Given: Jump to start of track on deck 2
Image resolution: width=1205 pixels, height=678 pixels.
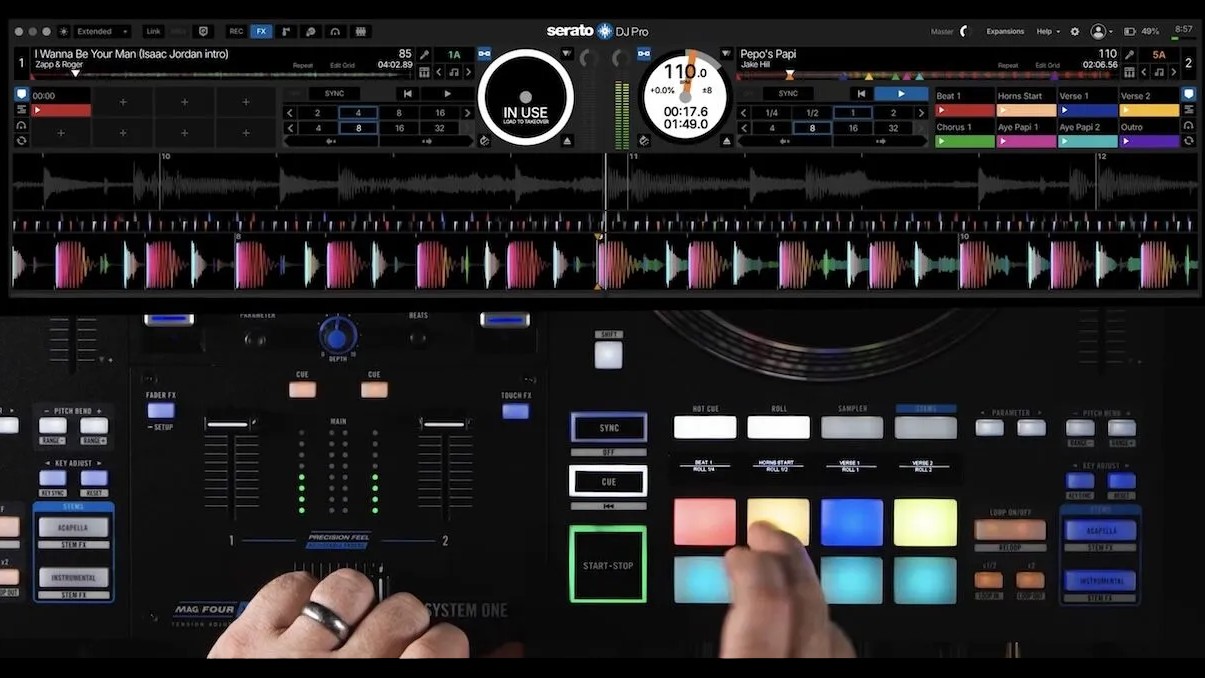Looking at the screenshot, I should [859, 94].
